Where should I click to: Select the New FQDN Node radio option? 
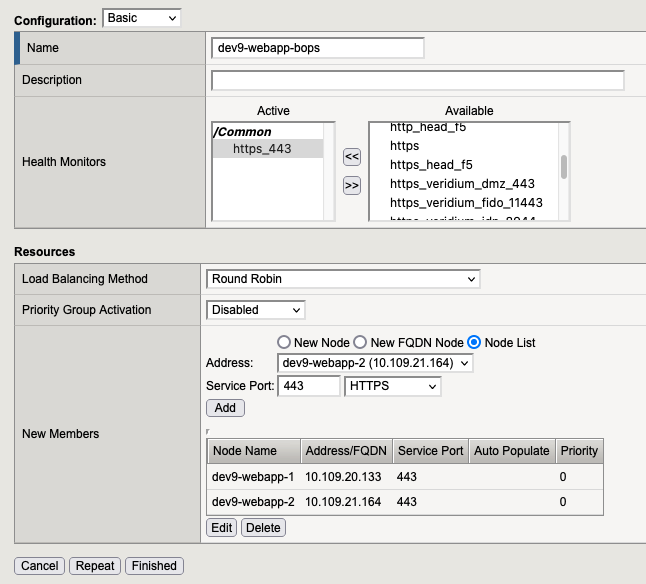361,342
